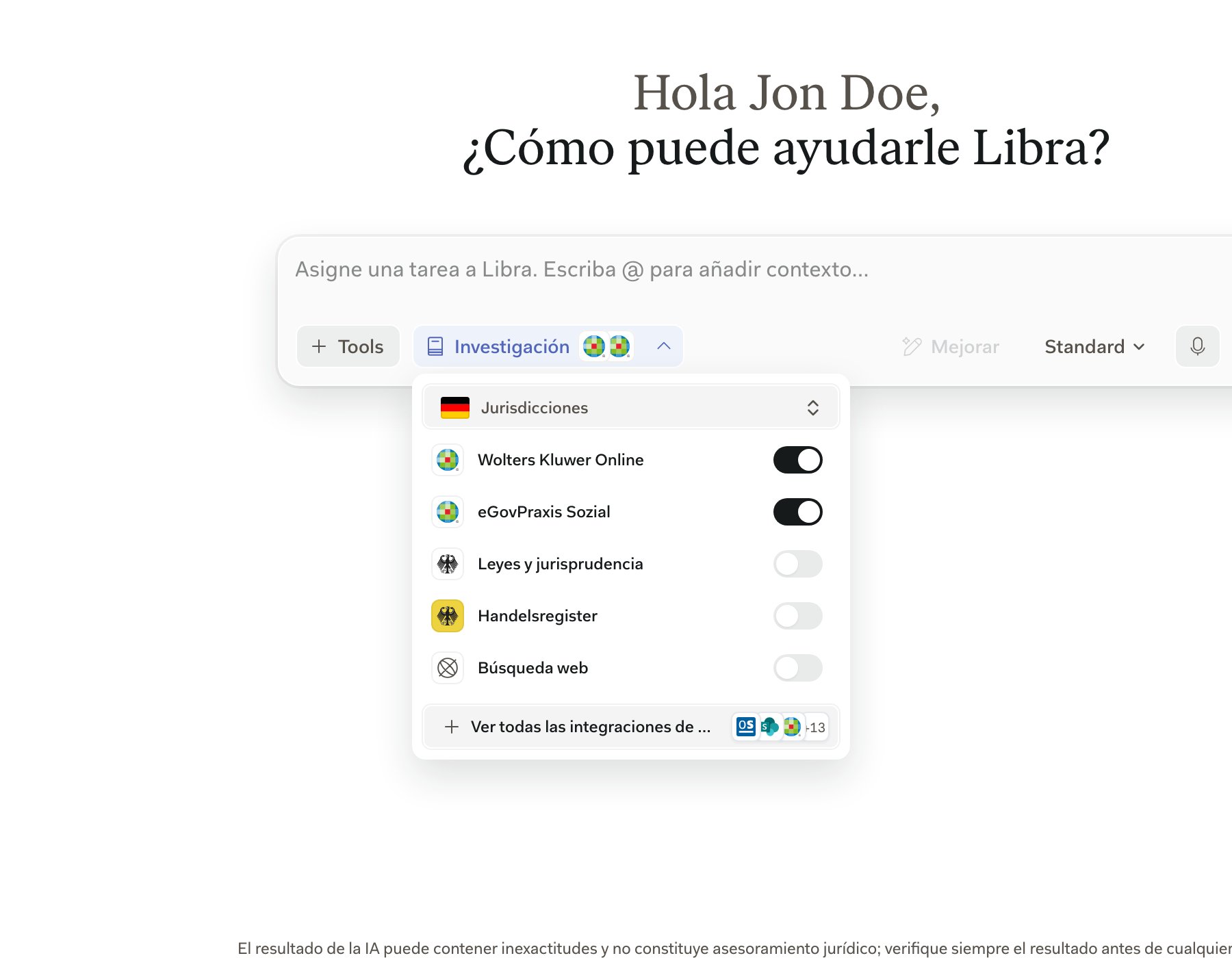1232x958 pixels.
Task: Click the Leyes y jurisprudencia eagle icon
Action: (x=448, y=564)
